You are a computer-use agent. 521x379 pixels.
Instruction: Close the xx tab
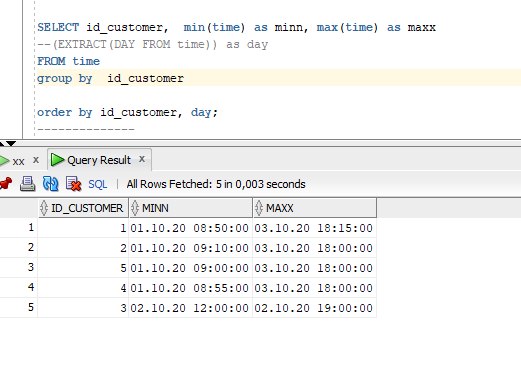point(36,160)
